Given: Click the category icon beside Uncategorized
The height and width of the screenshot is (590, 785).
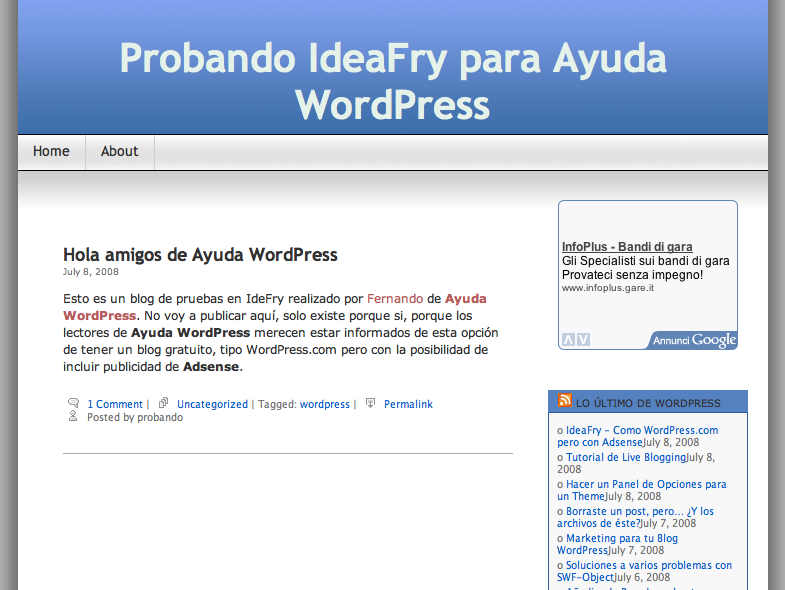Looking at the screenshot, I should [164, 403].
